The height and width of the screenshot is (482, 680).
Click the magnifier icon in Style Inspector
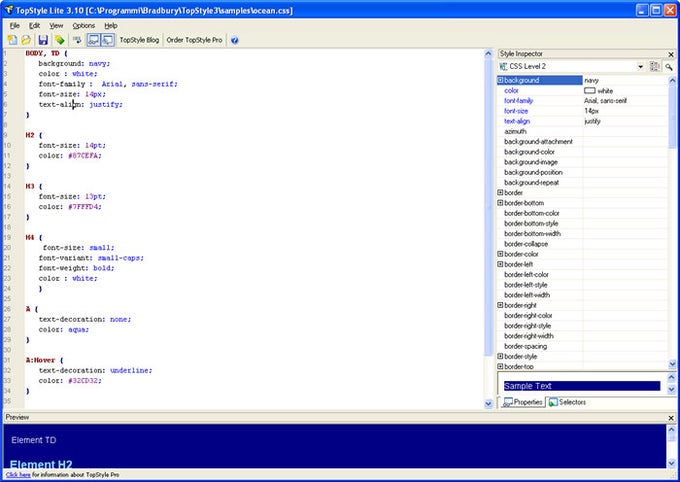[669, 66]
